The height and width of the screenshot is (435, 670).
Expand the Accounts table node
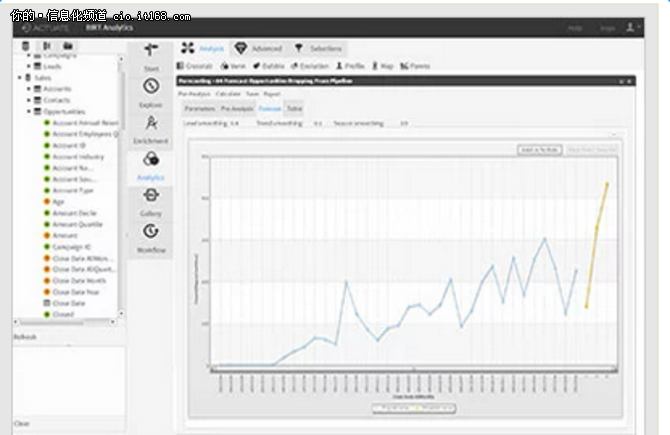click(x=29, y=89)
